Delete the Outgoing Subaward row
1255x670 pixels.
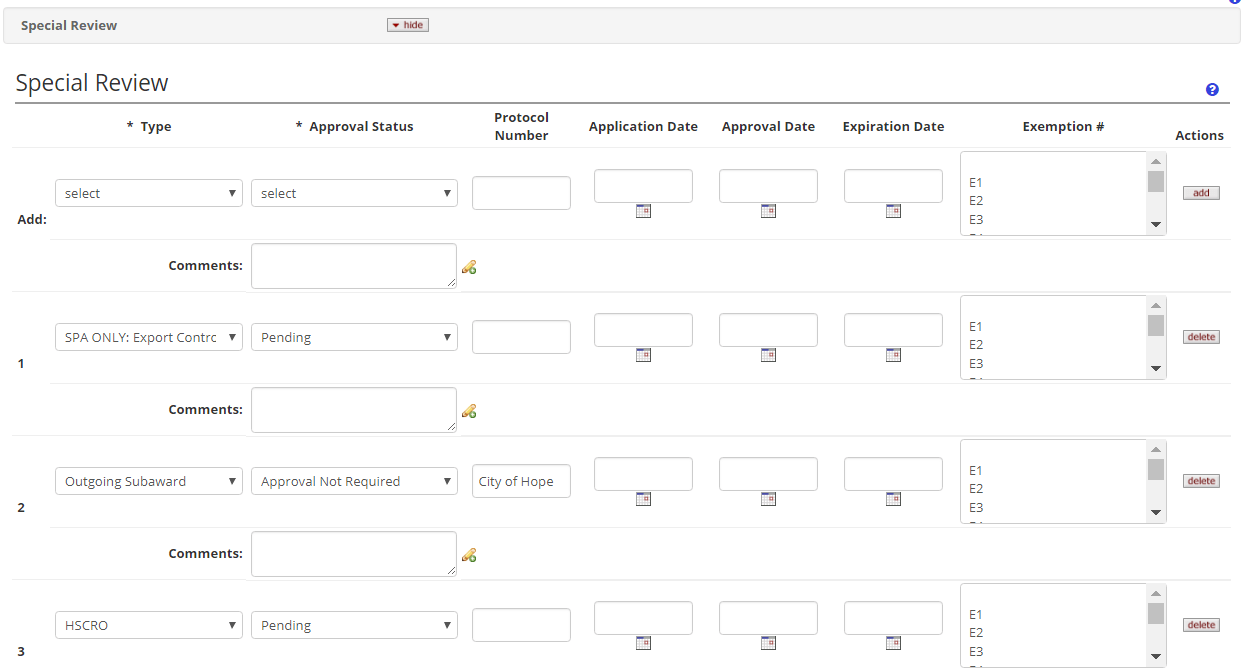click(1201, 481)
